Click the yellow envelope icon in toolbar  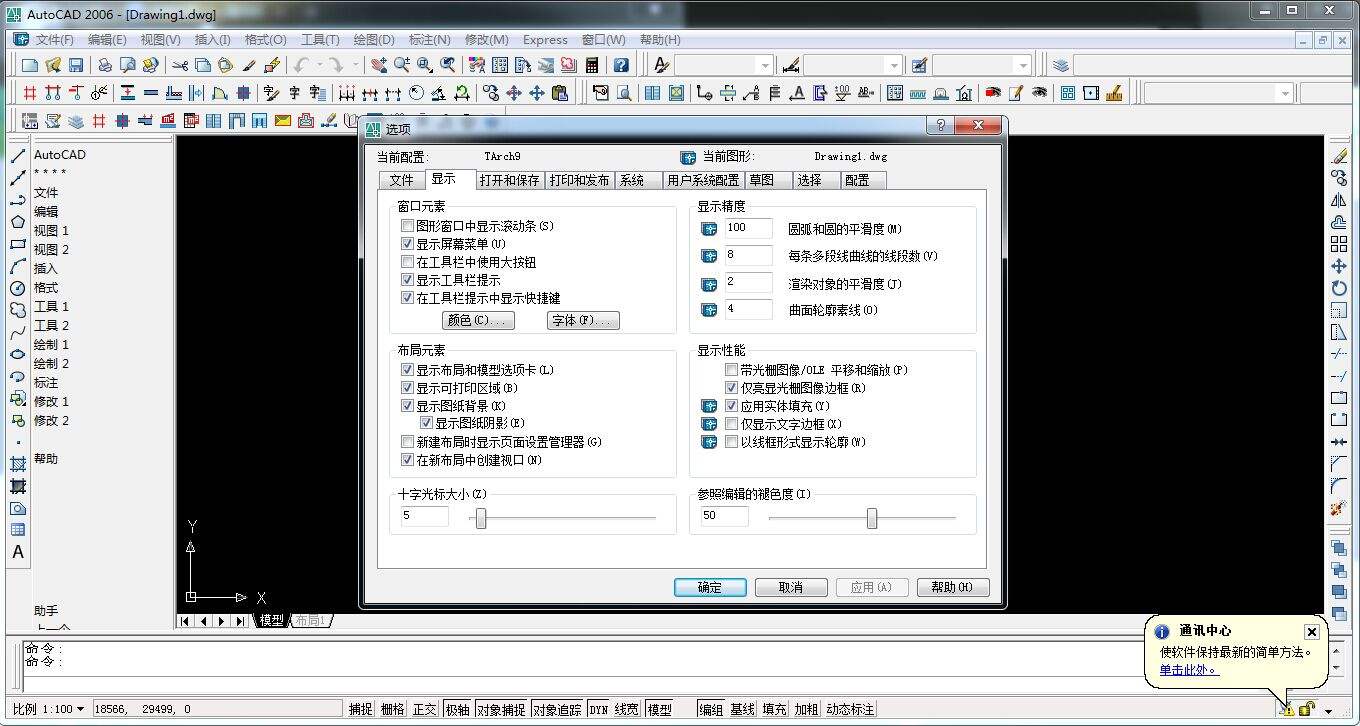coord(283,121)
